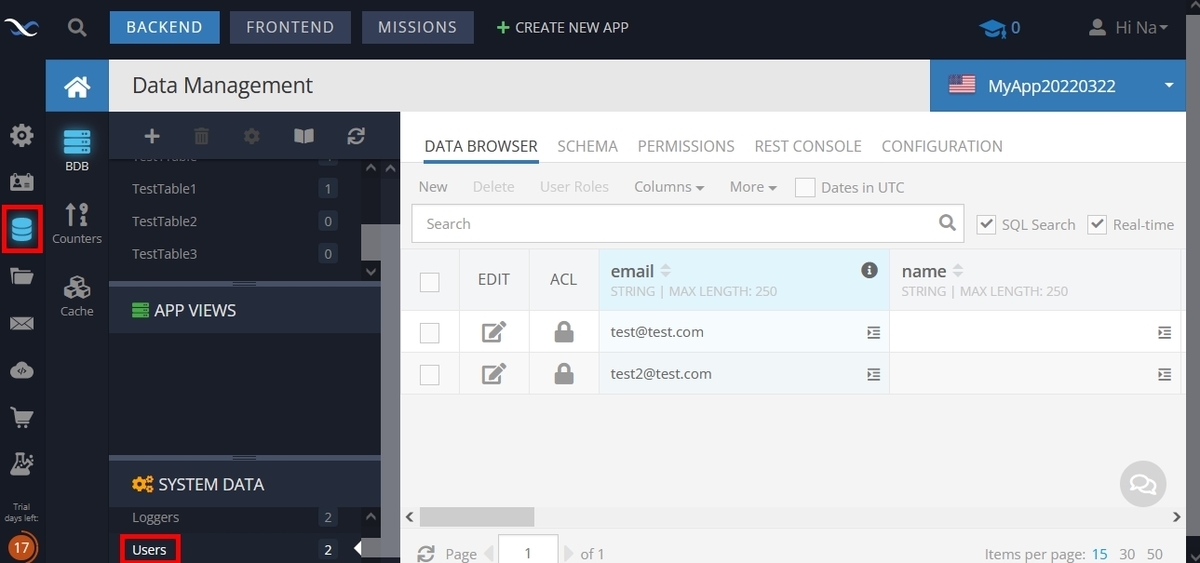Toggle SQL Search checkbox
The width and height of the screenshot is (1200, 563).
pos(986,224)
